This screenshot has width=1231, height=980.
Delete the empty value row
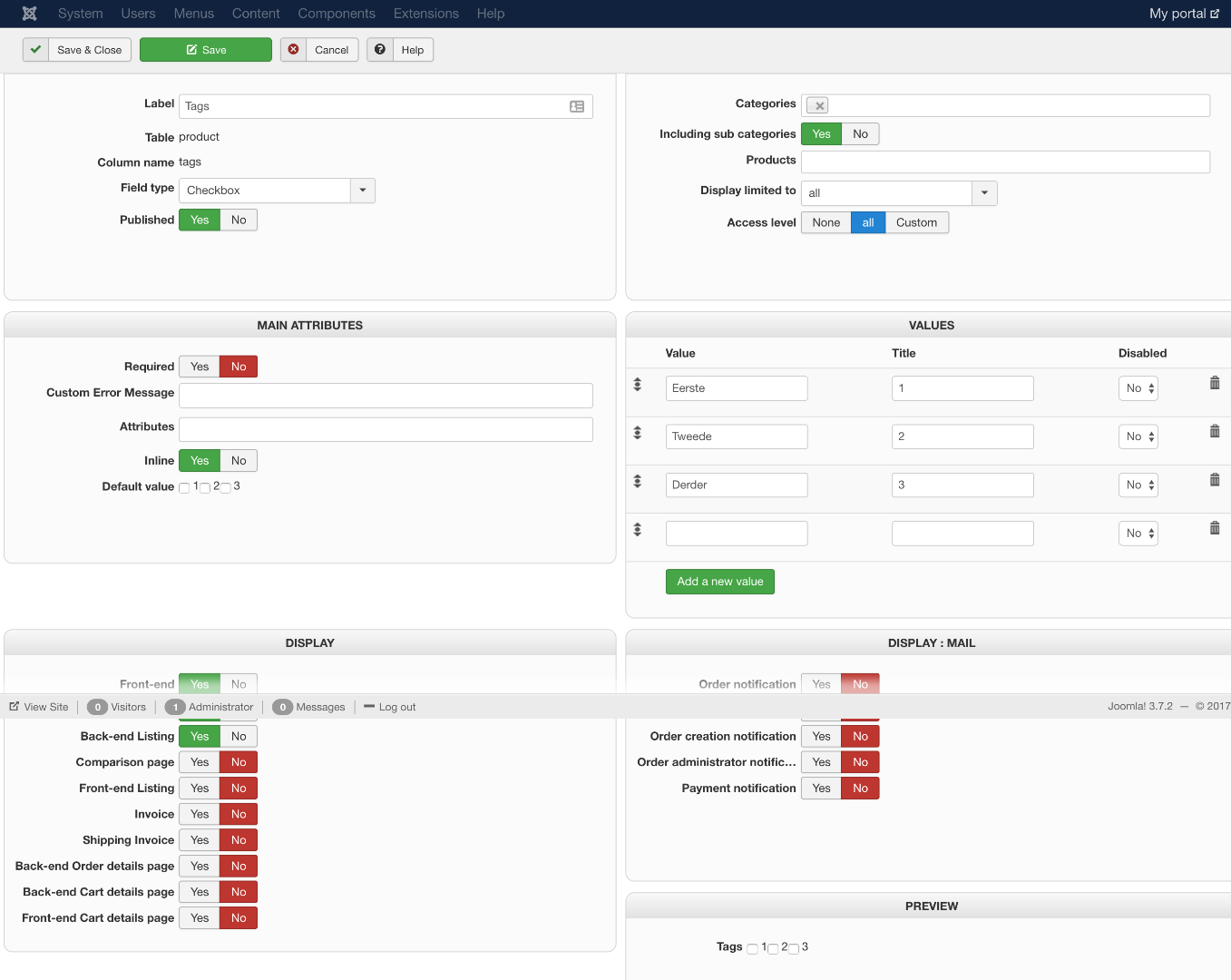[1215, 527]
